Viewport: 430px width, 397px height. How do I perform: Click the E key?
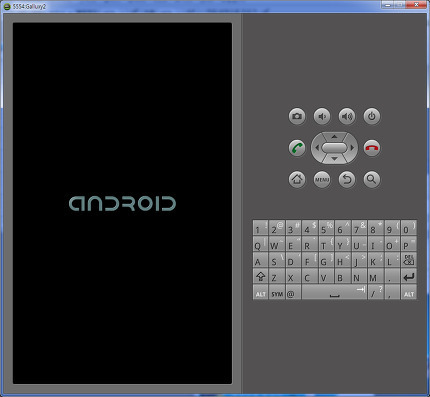click(x=293, y=244)
